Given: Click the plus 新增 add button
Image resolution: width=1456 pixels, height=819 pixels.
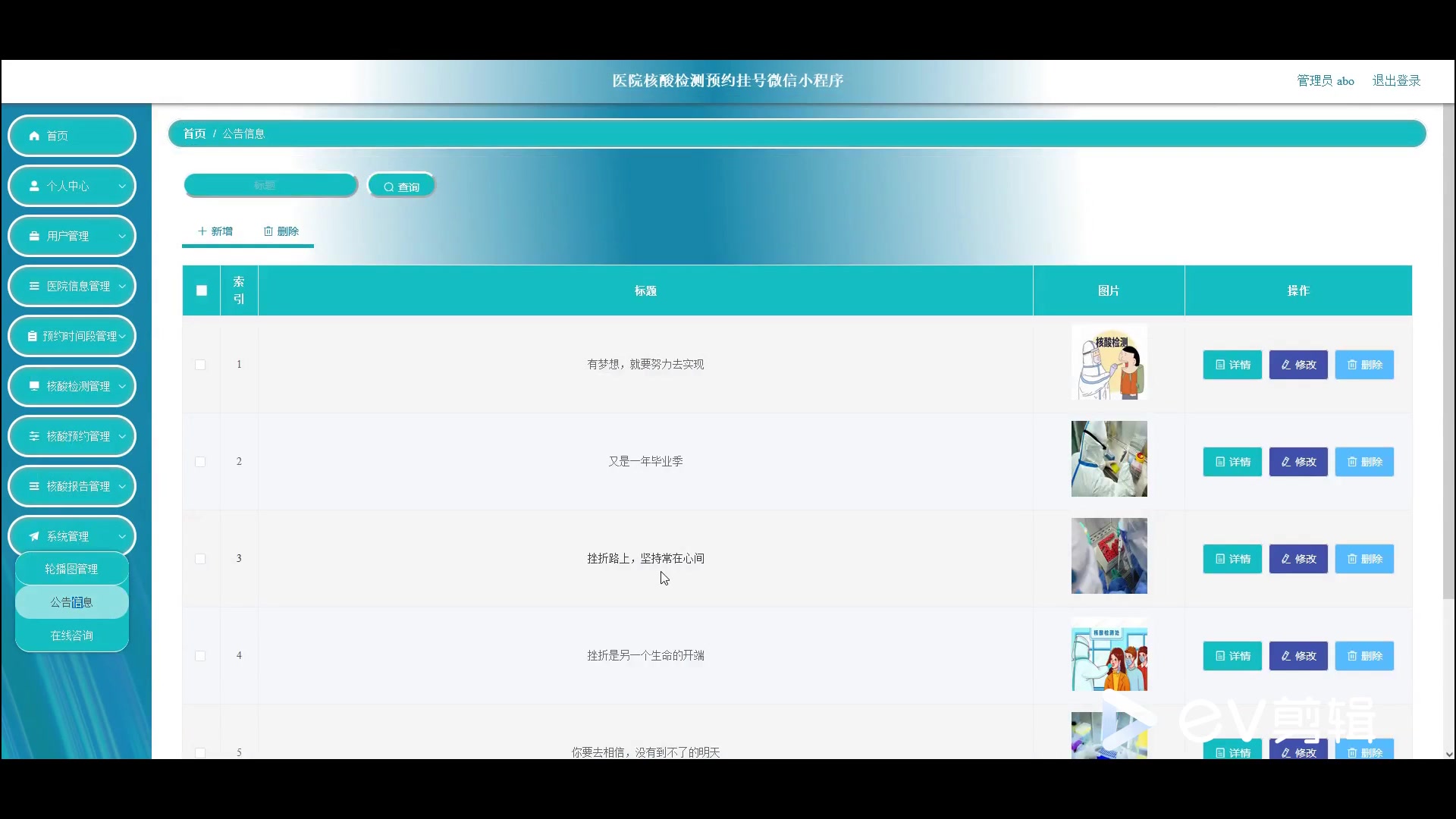Looking at the screenshot, I should [215, 231].
